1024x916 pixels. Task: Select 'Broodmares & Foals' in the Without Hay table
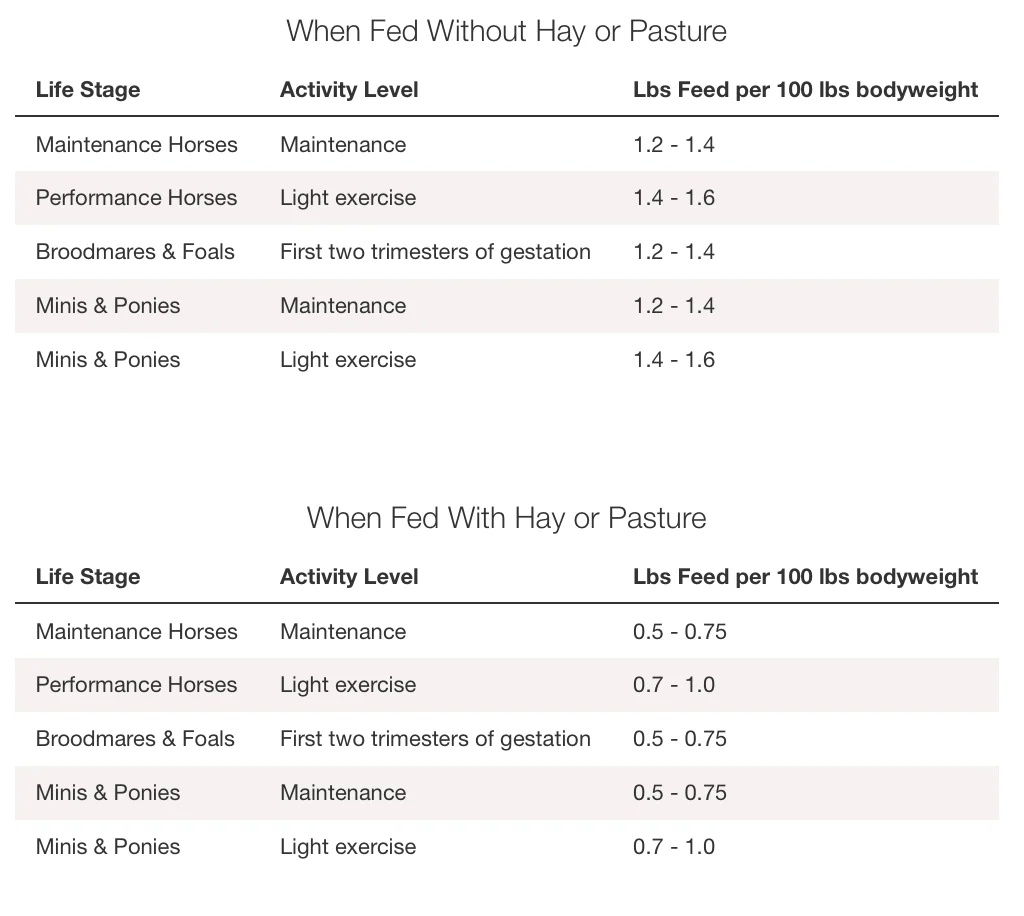point(135,252)
